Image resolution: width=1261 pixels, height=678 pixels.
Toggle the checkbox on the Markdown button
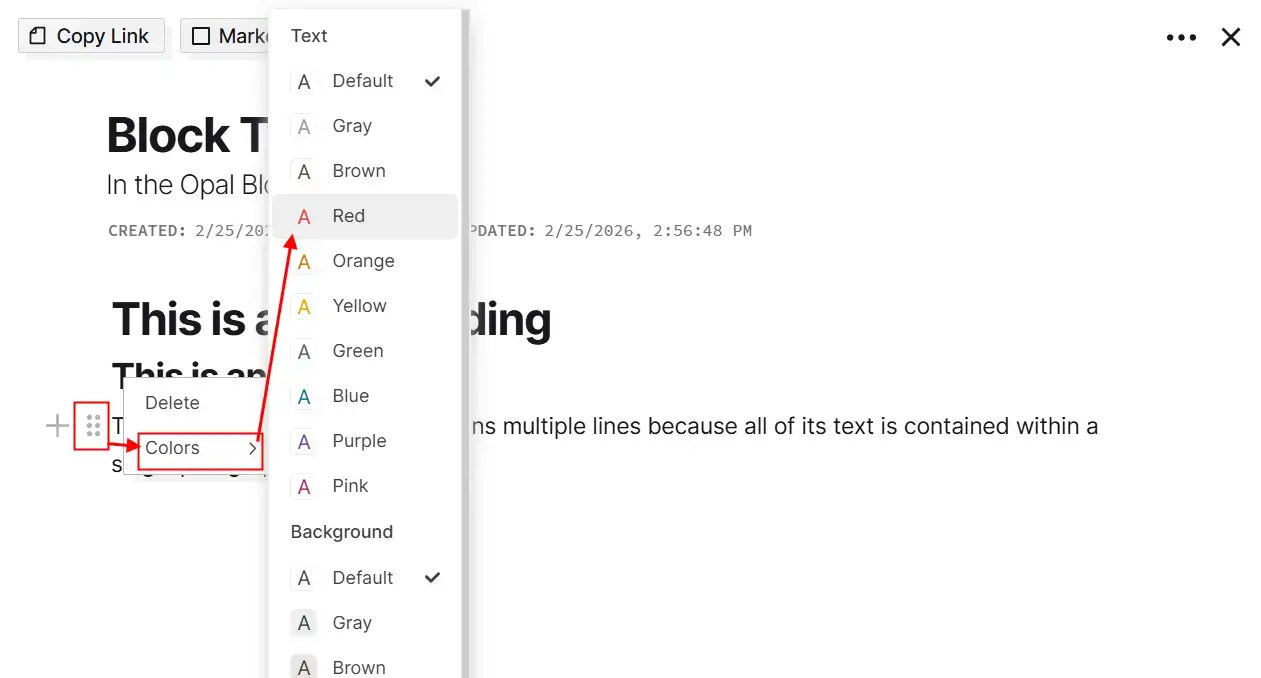203,35
